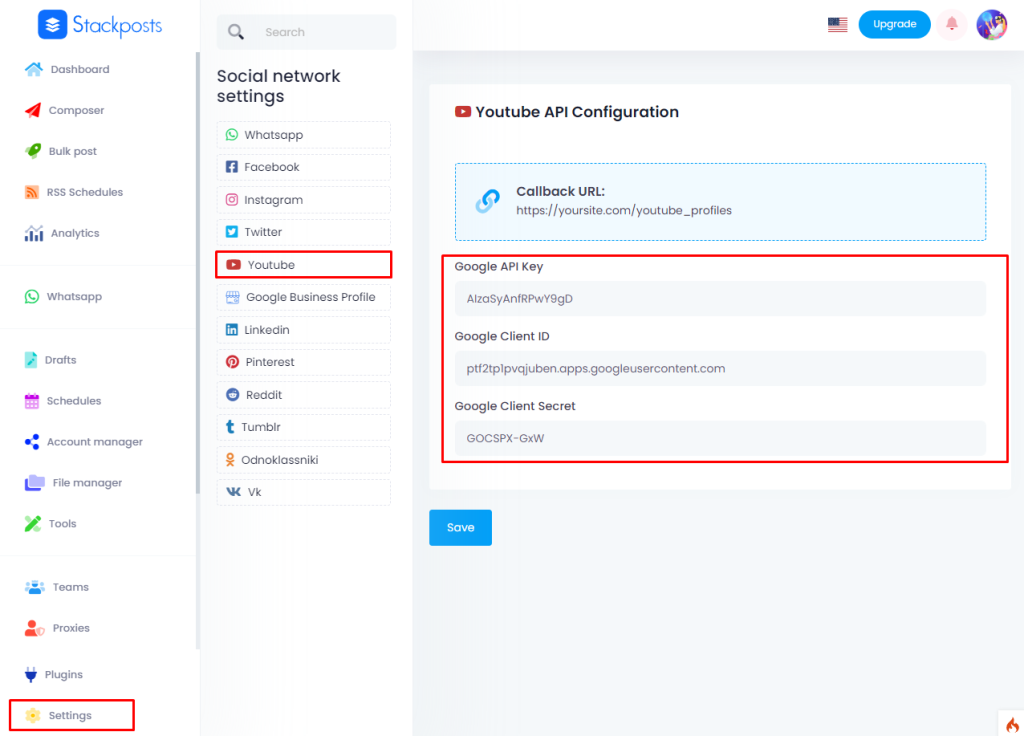Click the sidebar vertical scrollbar
Screen dimensions: 1024x736
(197, 300)
